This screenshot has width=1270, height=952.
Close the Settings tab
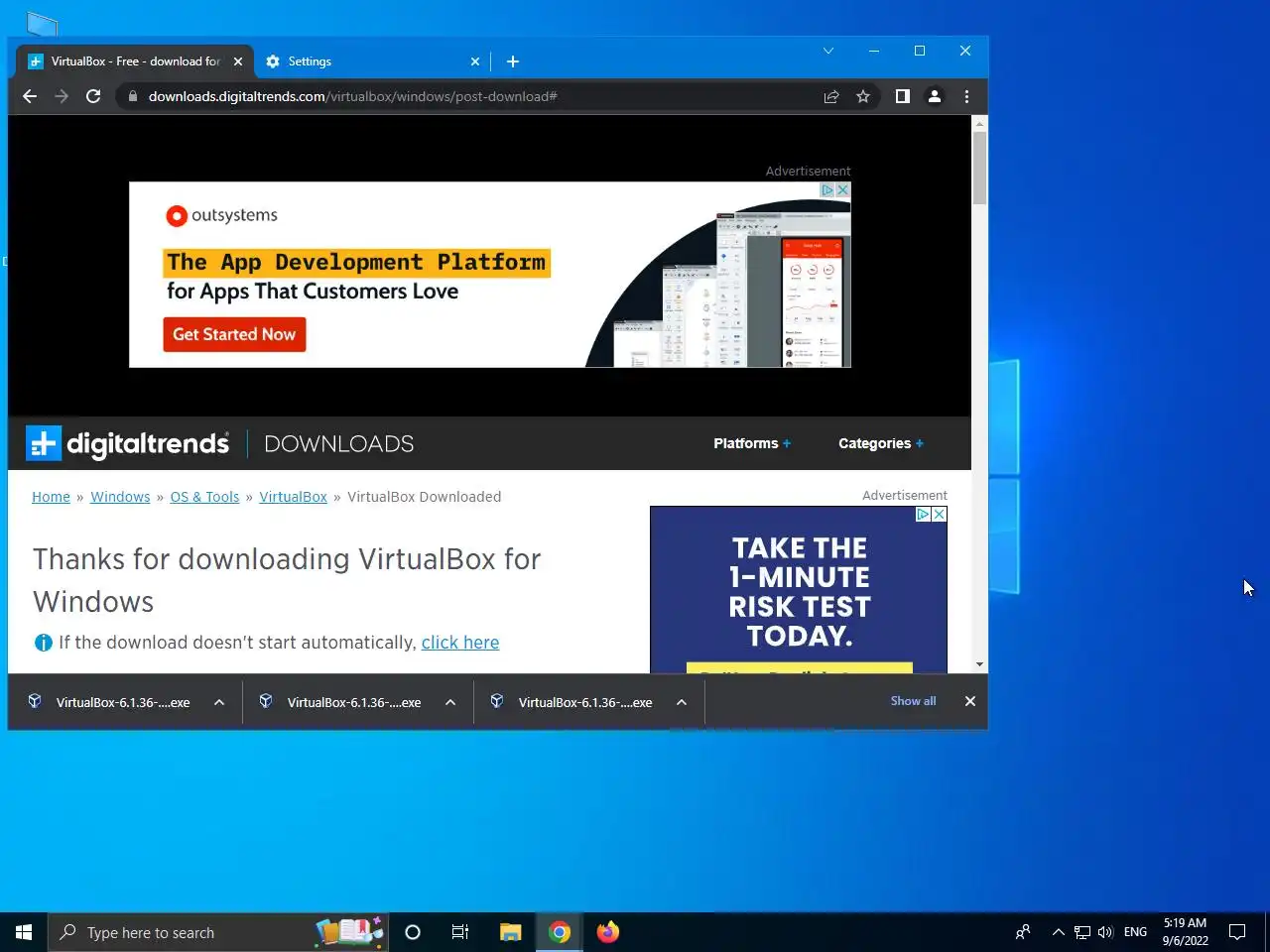(x=475, y=61)
